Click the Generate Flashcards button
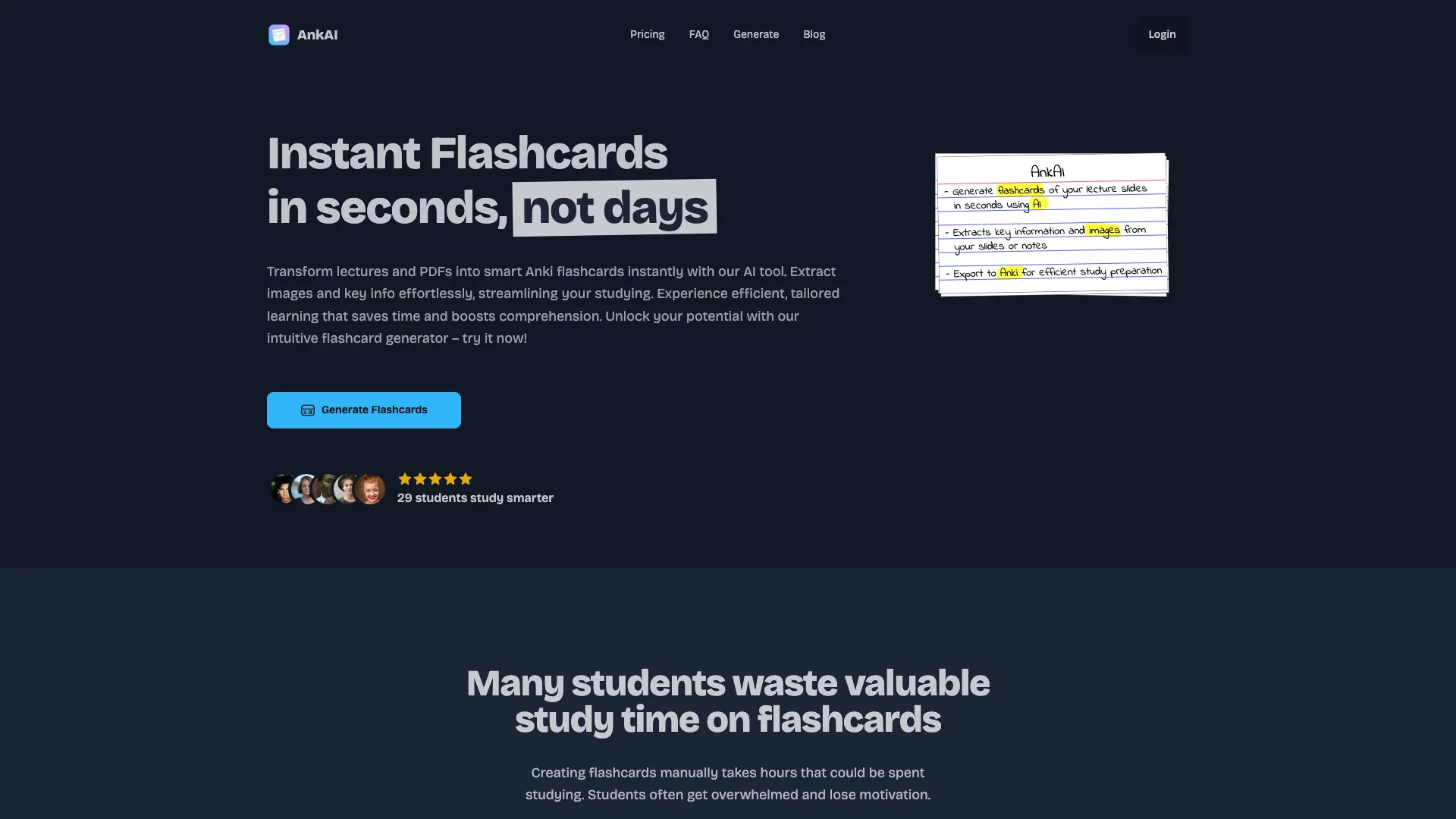This screenshot has width=1456, height=819. click(x=363, y=410)
